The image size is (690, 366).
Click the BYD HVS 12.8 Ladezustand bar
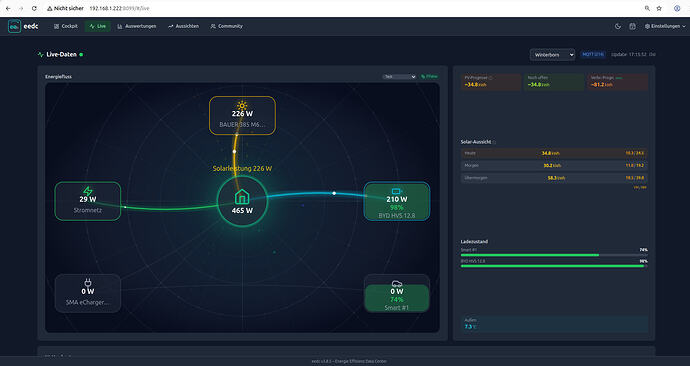(x=554, y=266)
